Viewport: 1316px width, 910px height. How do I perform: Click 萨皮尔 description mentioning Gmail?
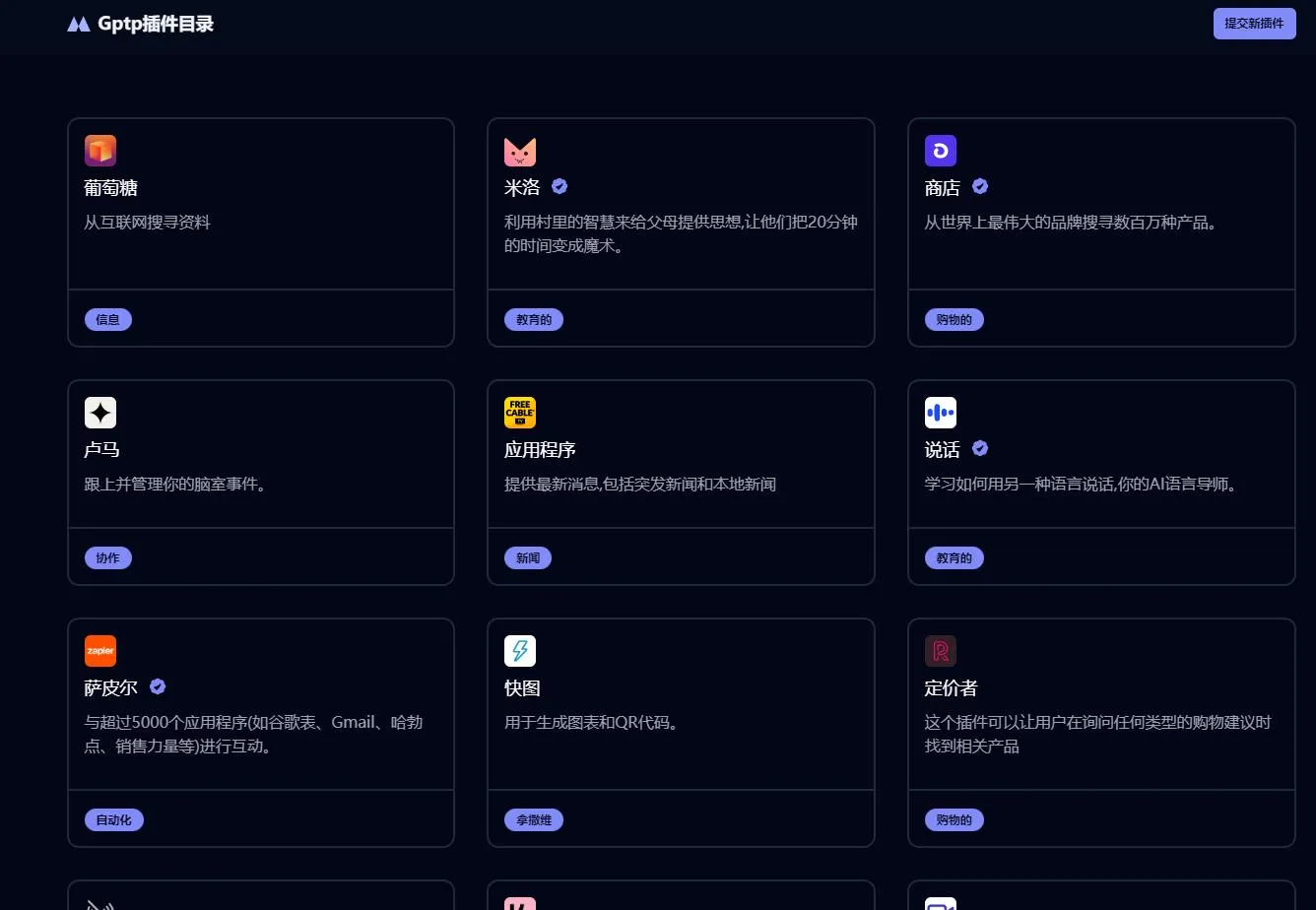[254, 734]
